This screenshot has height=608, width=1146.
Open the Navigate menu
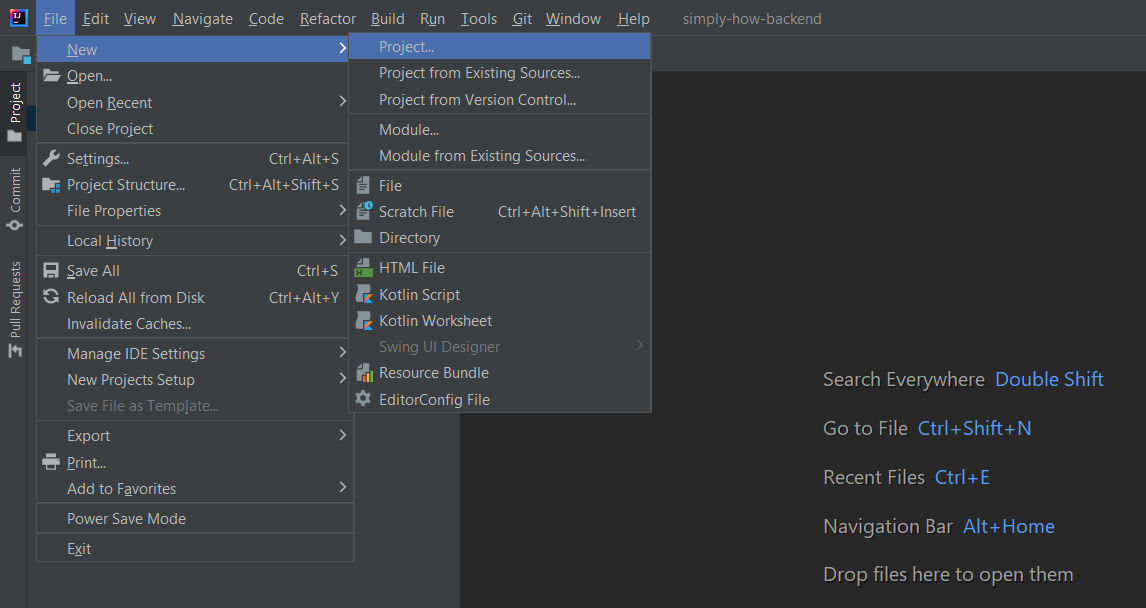202,18
